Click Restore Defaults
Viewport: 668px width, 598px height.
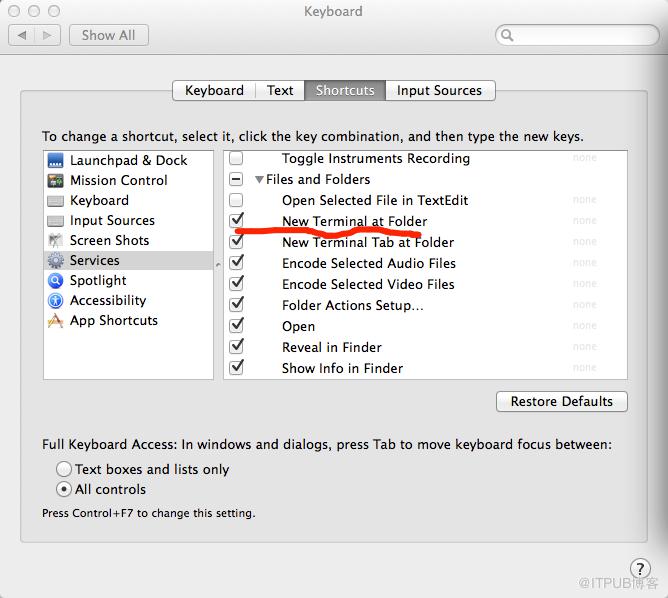[x=561, y=401]
